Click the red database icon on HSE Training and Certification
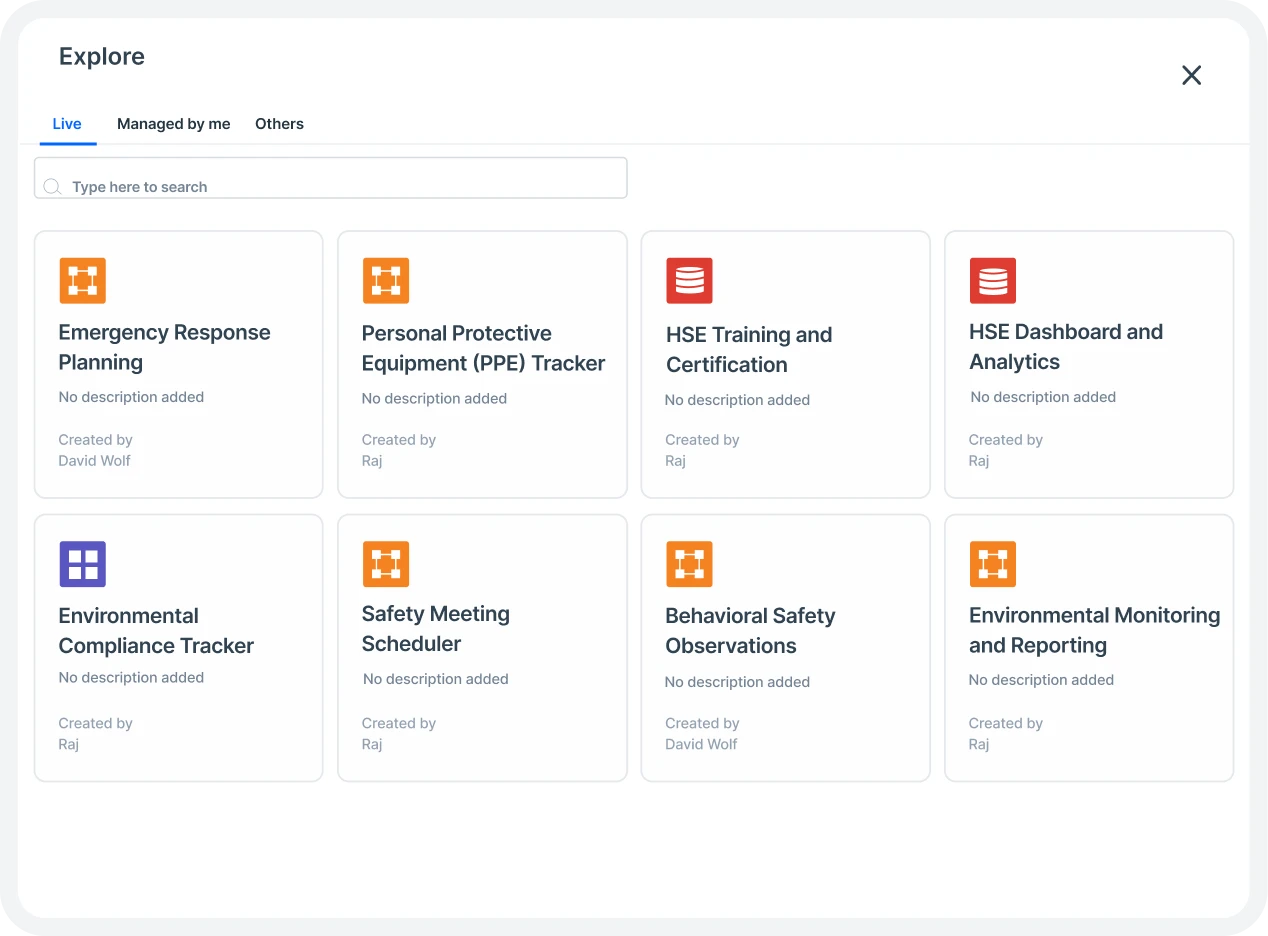1268x936 pixels. [689, 281]
